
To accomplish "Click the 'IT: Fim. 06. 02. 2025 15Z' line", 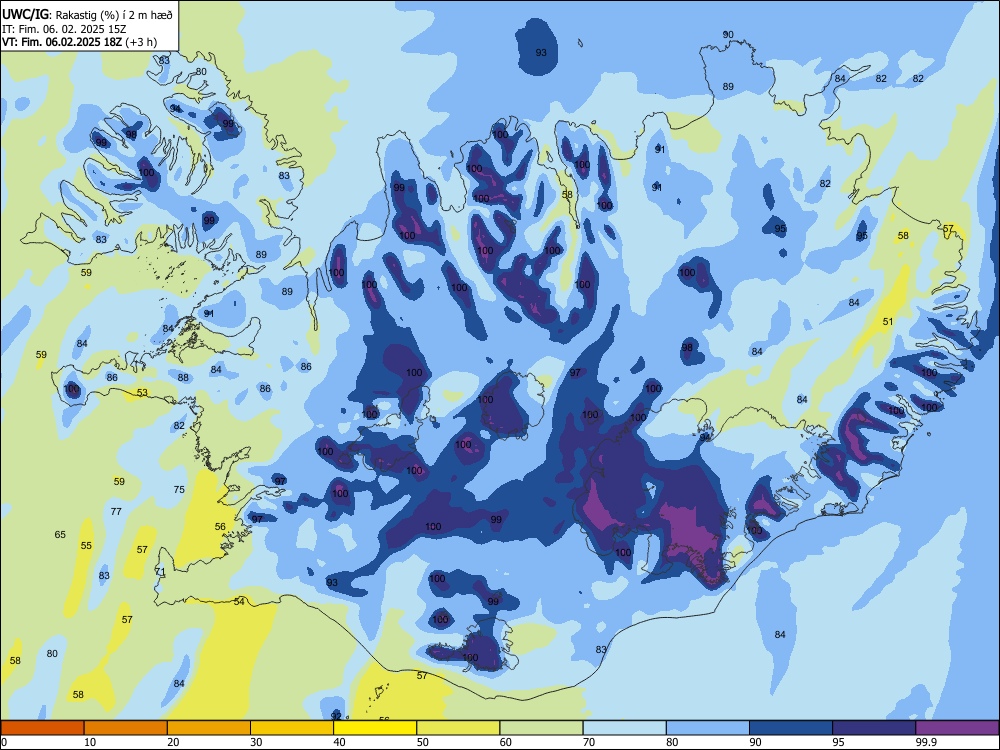I will click(x=66, y=29).
